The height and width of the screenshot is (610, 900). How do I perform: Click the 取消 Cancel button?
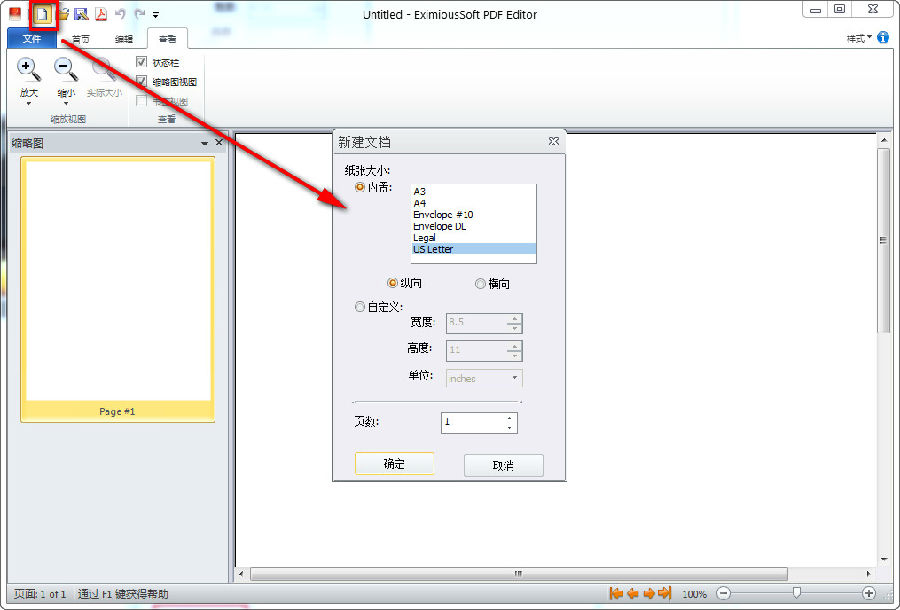pos(503,465)
